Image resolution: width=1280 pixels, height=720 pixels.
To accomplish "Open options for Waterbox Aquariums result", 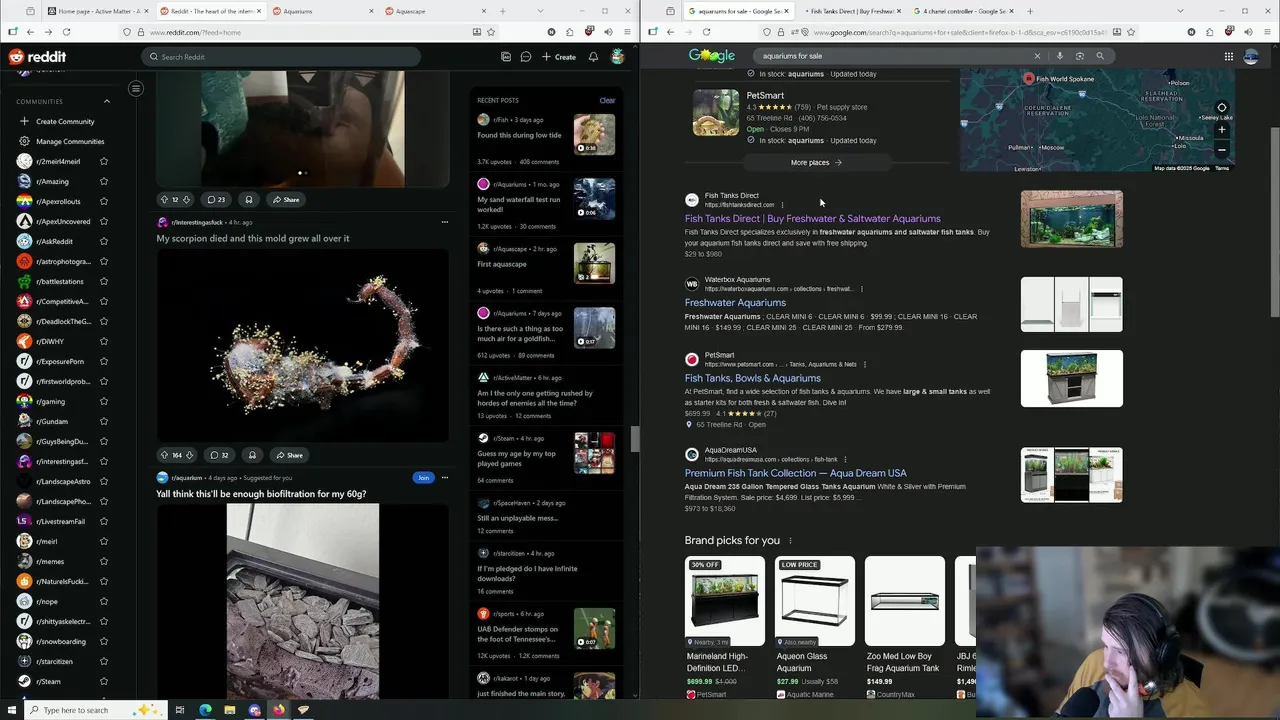I will pos(861,289).
